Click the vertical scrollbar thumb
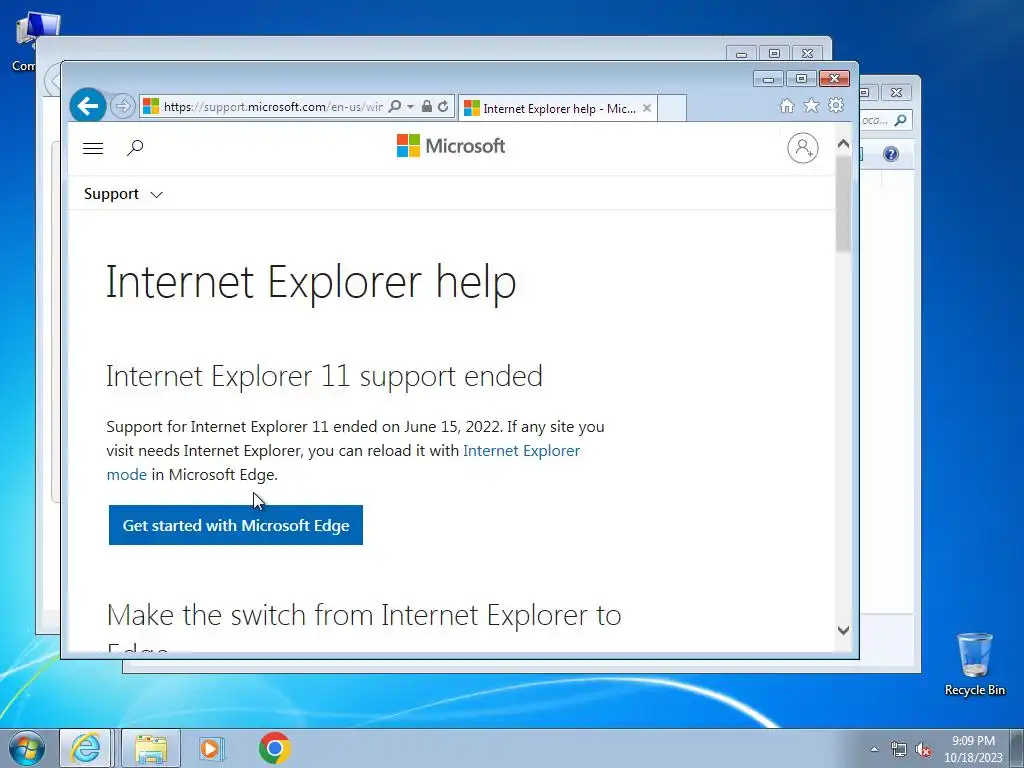This screenshot has width=1024, height=768. 843,204
